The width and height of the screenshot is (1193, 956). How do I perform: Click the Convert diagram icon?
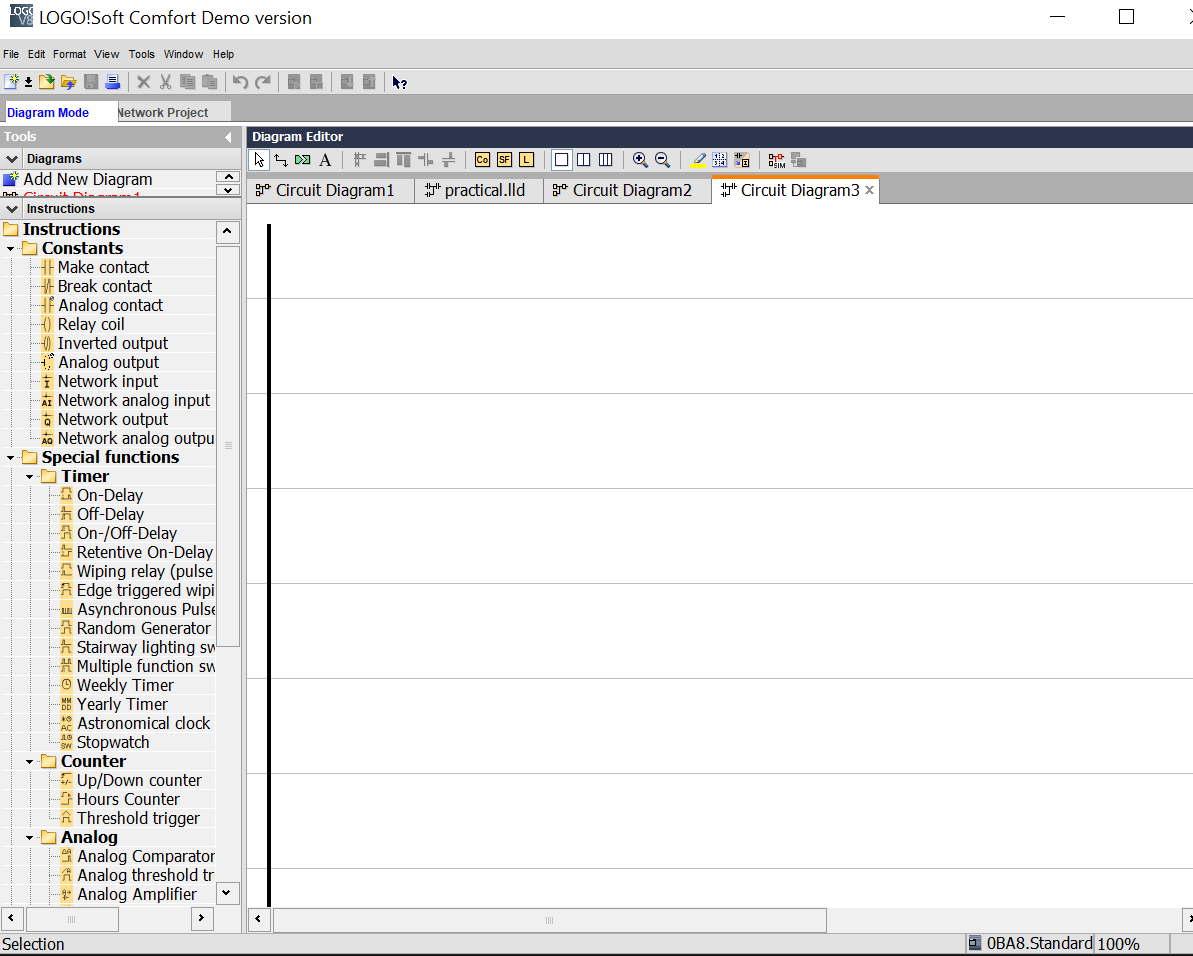click(x=742, y=160)
